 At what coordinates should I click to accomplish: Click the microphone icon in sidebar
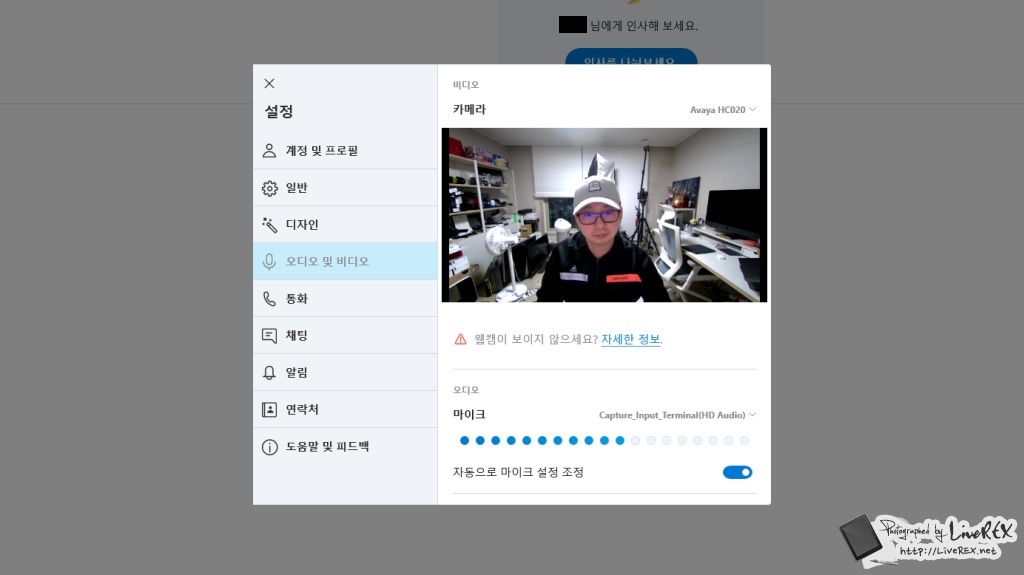(x=269, y=261)
